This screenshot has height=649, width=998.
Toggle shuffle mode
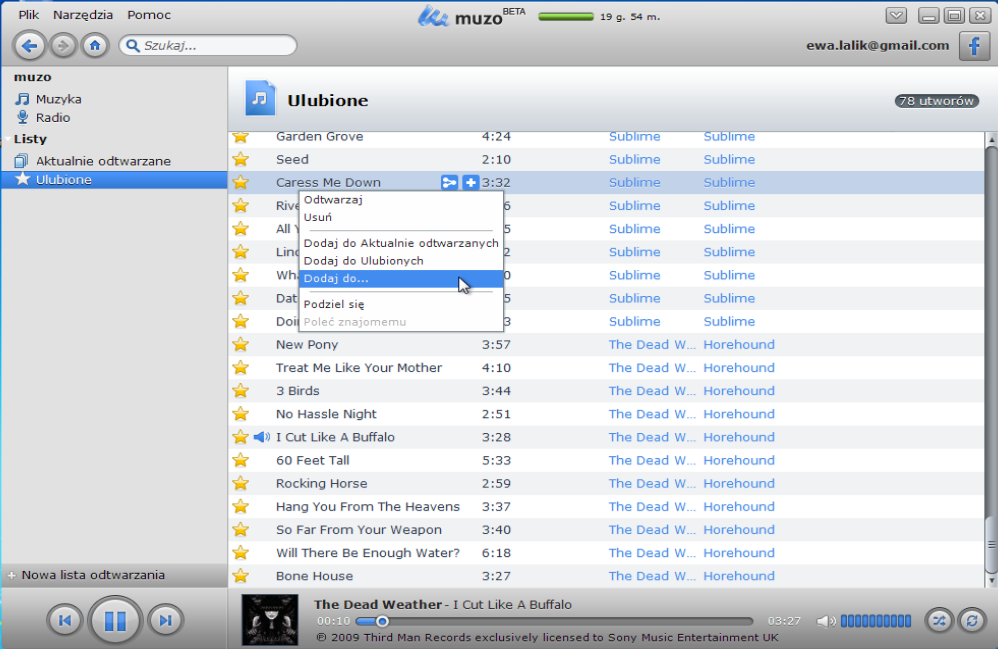point(939,620)
